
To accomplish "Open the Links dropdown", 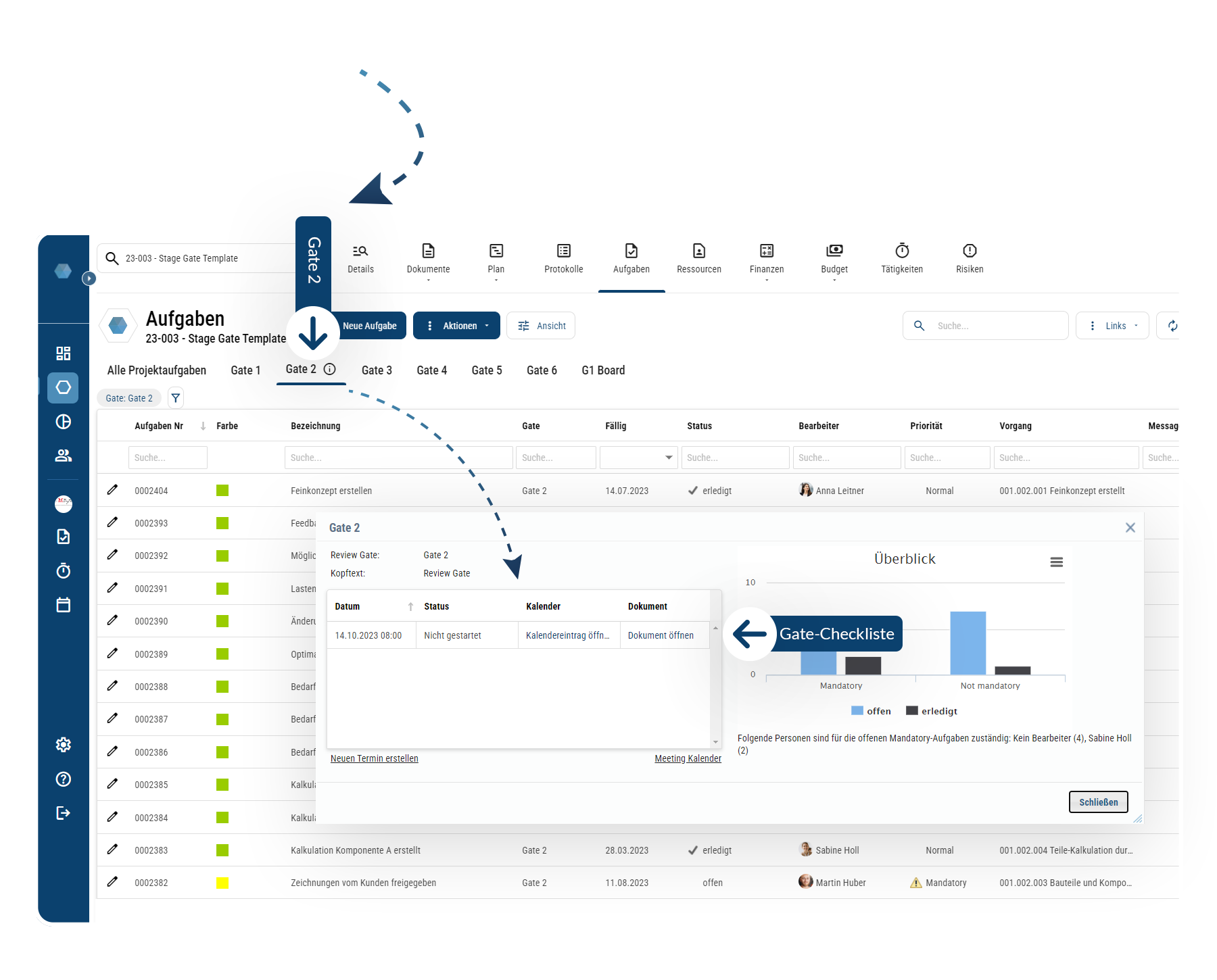I will coord(1112,326).
